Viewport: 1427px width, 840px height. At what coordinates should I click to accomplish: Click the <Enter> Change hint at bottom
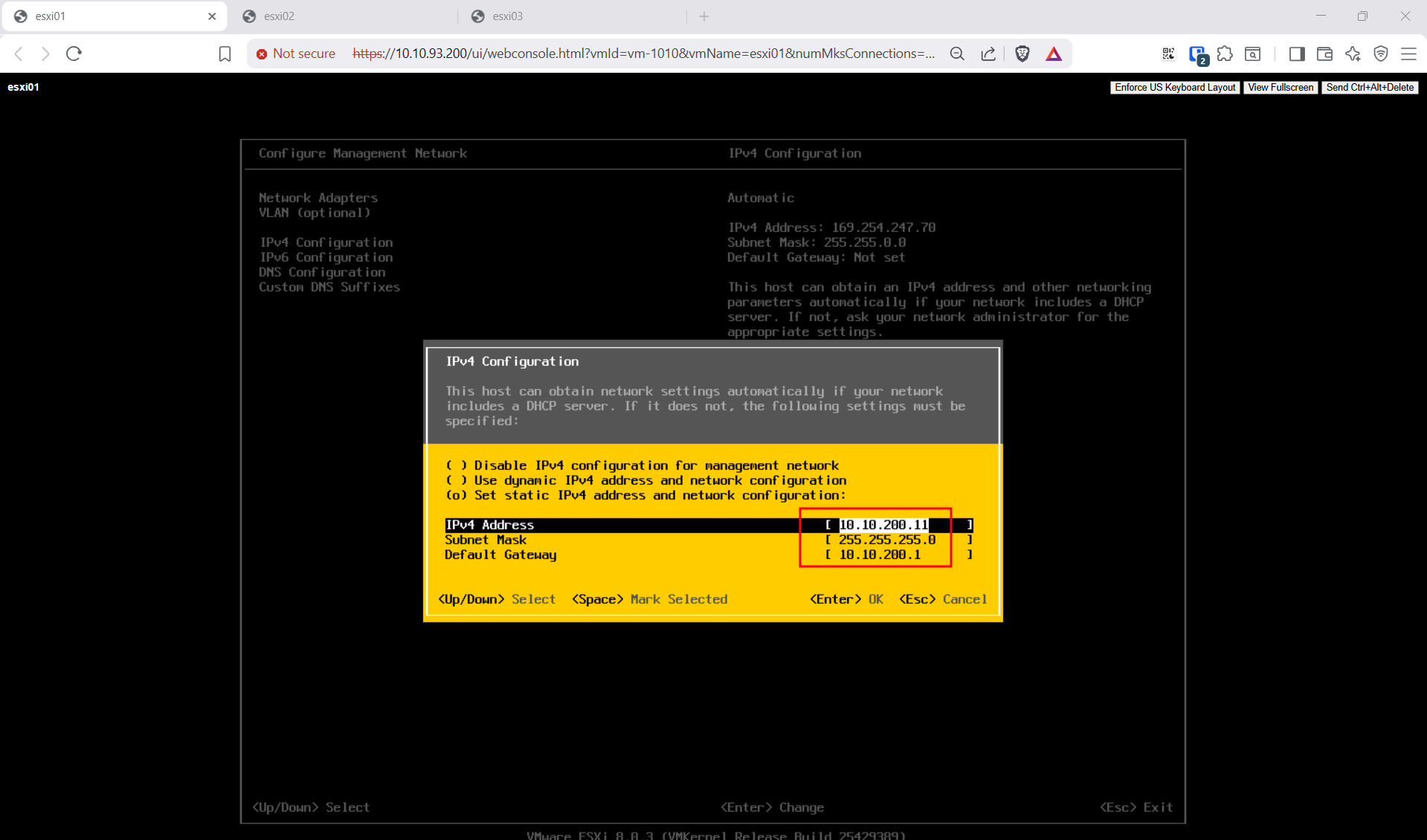click(772, 807)
